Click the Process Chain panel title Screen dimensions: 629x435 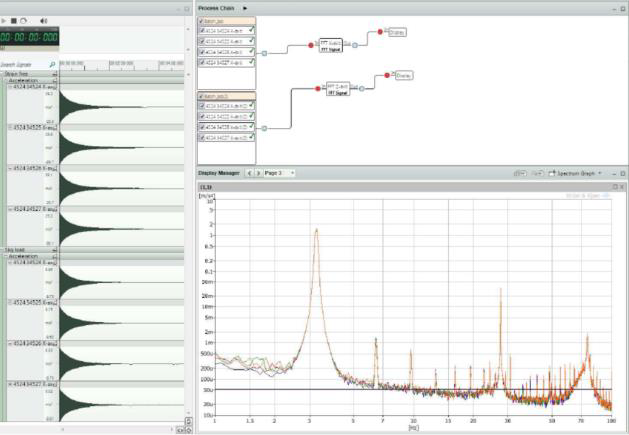216,8
